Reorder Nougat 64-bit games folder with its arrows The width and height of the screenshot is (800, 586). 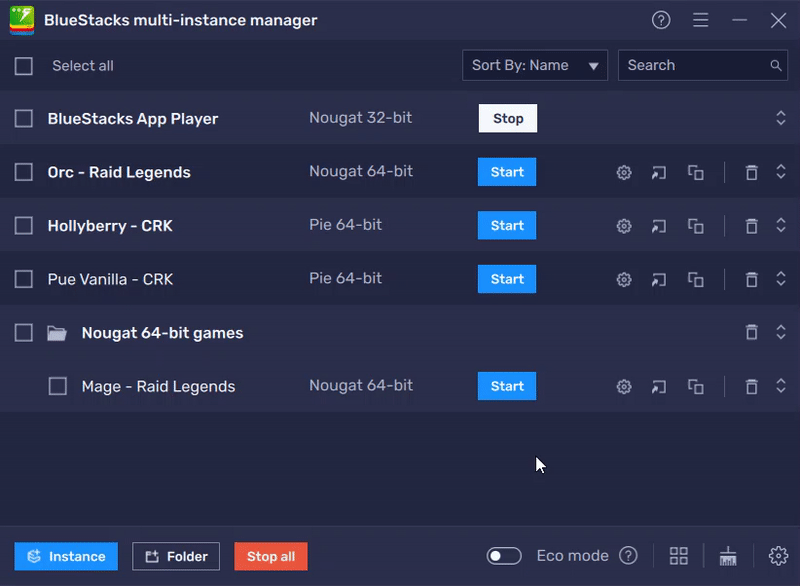click(x=781, y=332)
